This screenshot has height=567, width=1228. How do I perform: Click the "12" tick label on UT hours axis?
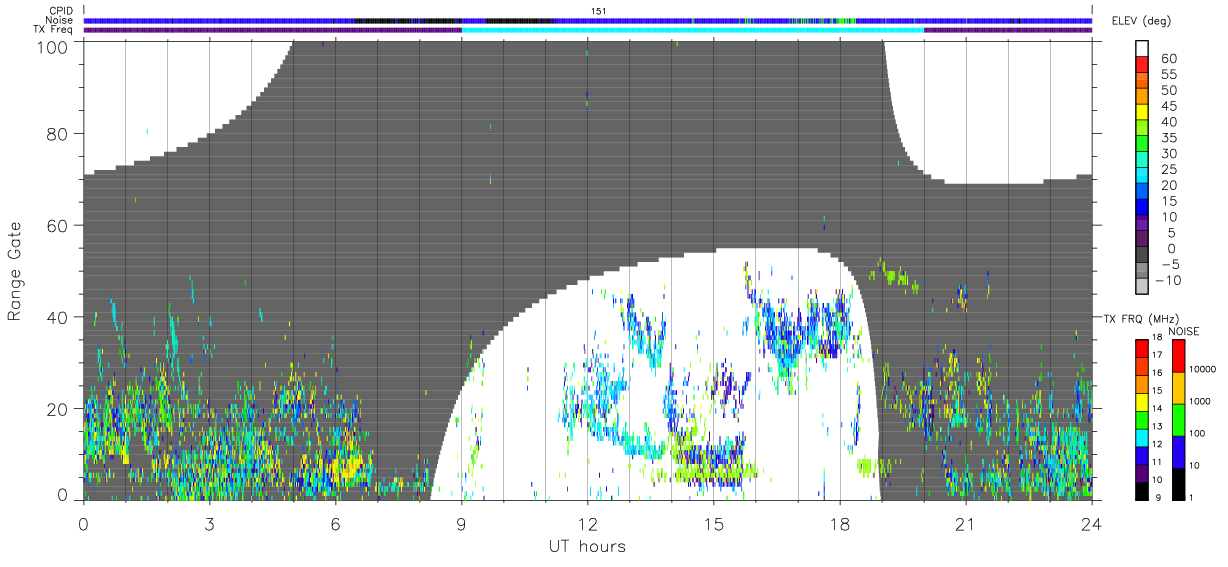pos(587,524)
